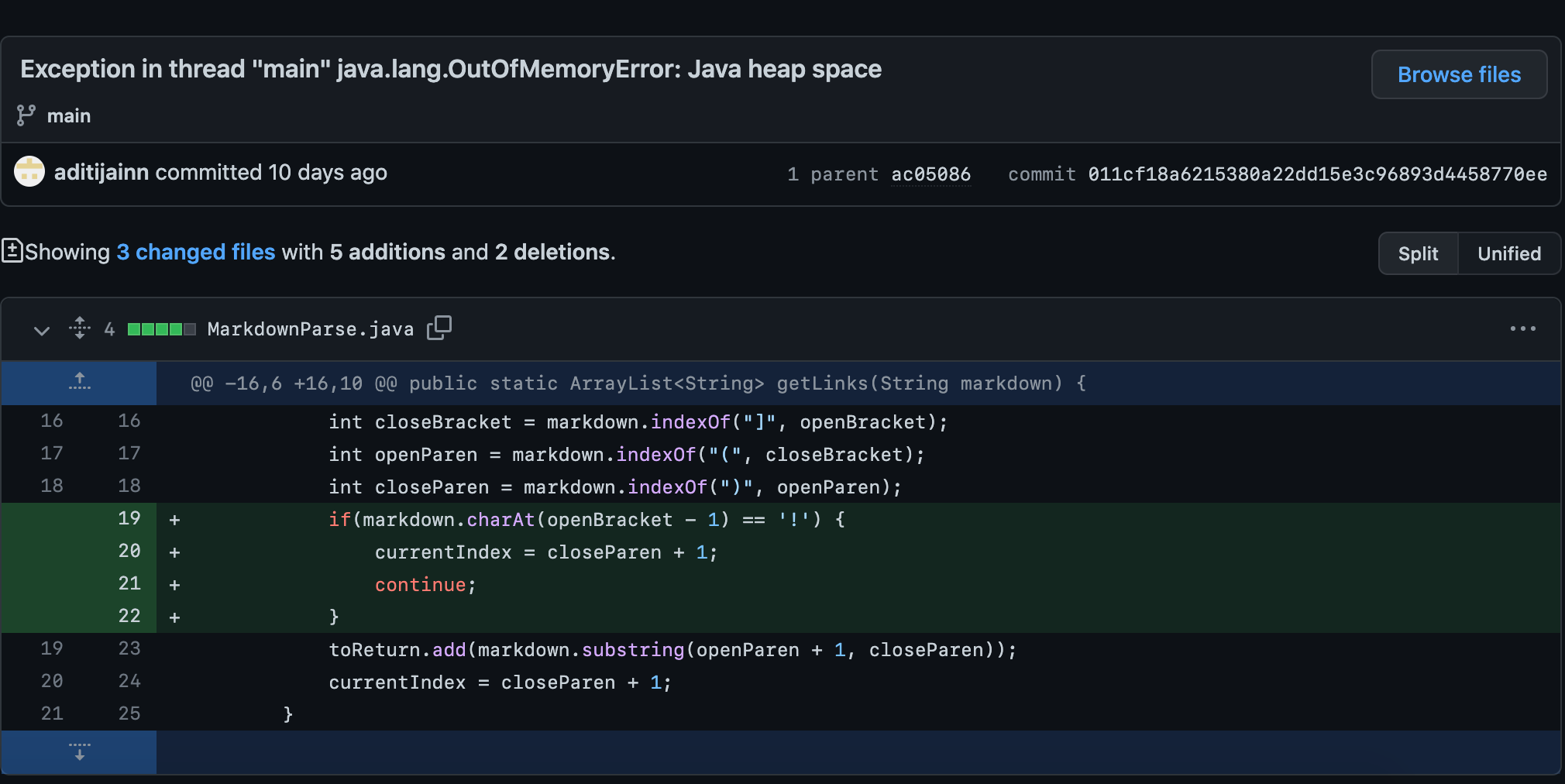Click the plus marker on line 21
Screen dimensions: 1565x784
point(174,586)
